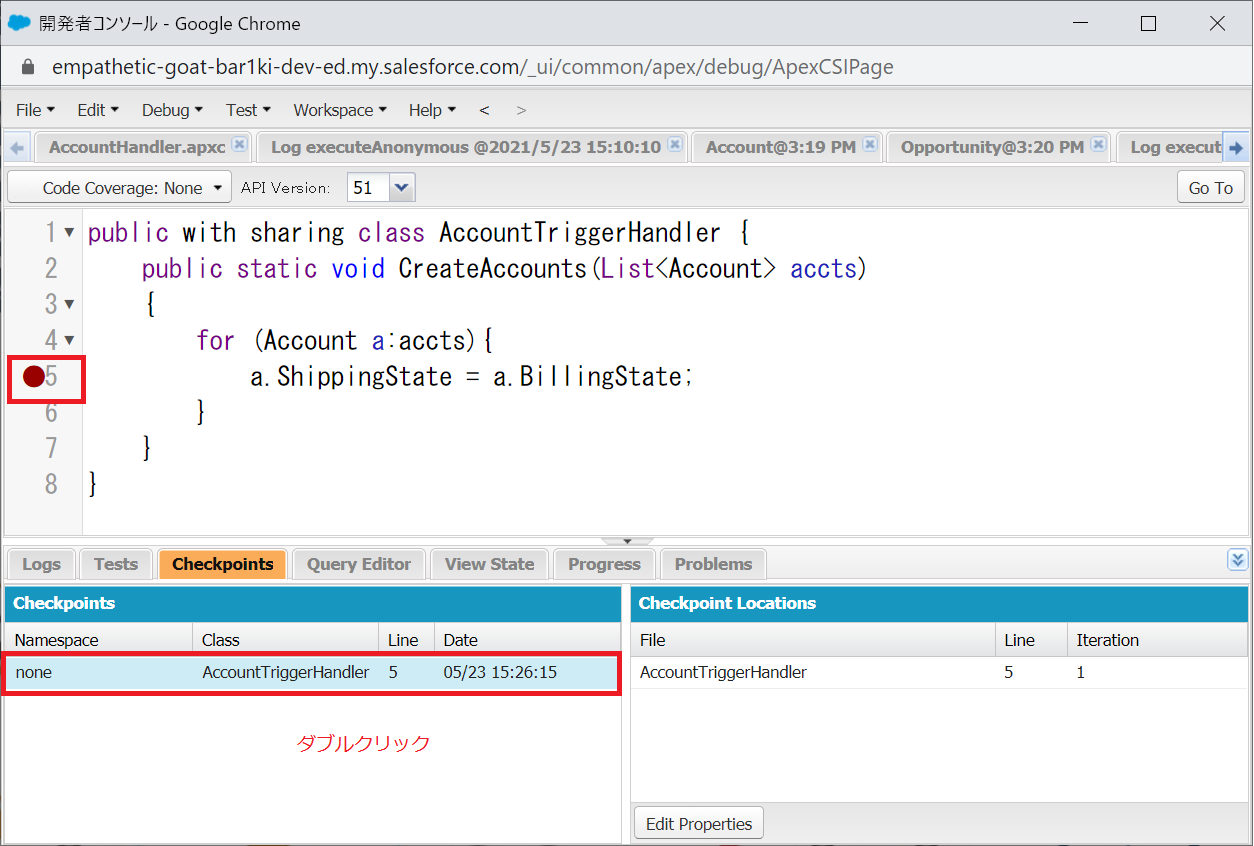This screenshot has height=846, width=1254.
Task: Sort Checkpoints by the Namespace column
Action: pyautogui.click(x=98, y=640)
